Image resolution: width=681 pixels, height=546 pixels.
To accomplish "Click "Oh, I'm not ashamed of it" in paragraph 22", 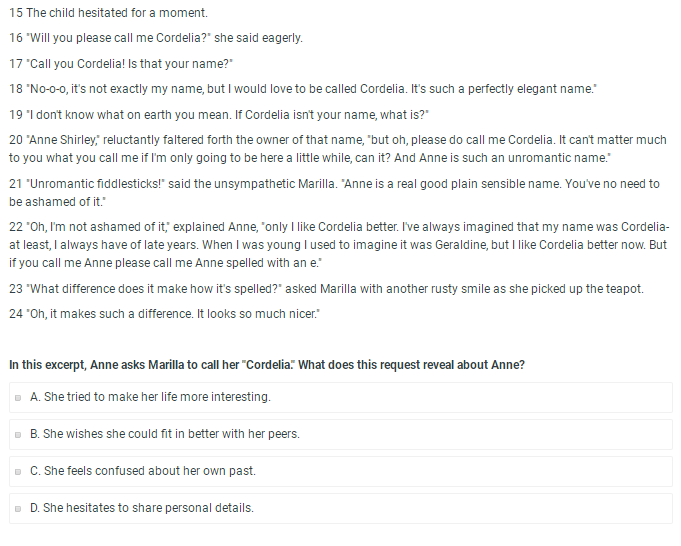I will coord(97,227).
